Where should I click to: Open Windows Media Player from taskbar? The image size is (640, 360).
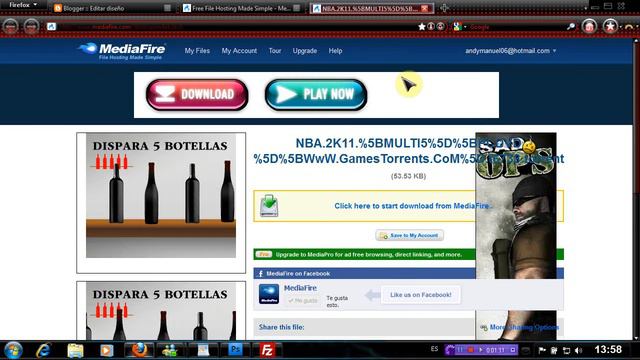[107, 351]
